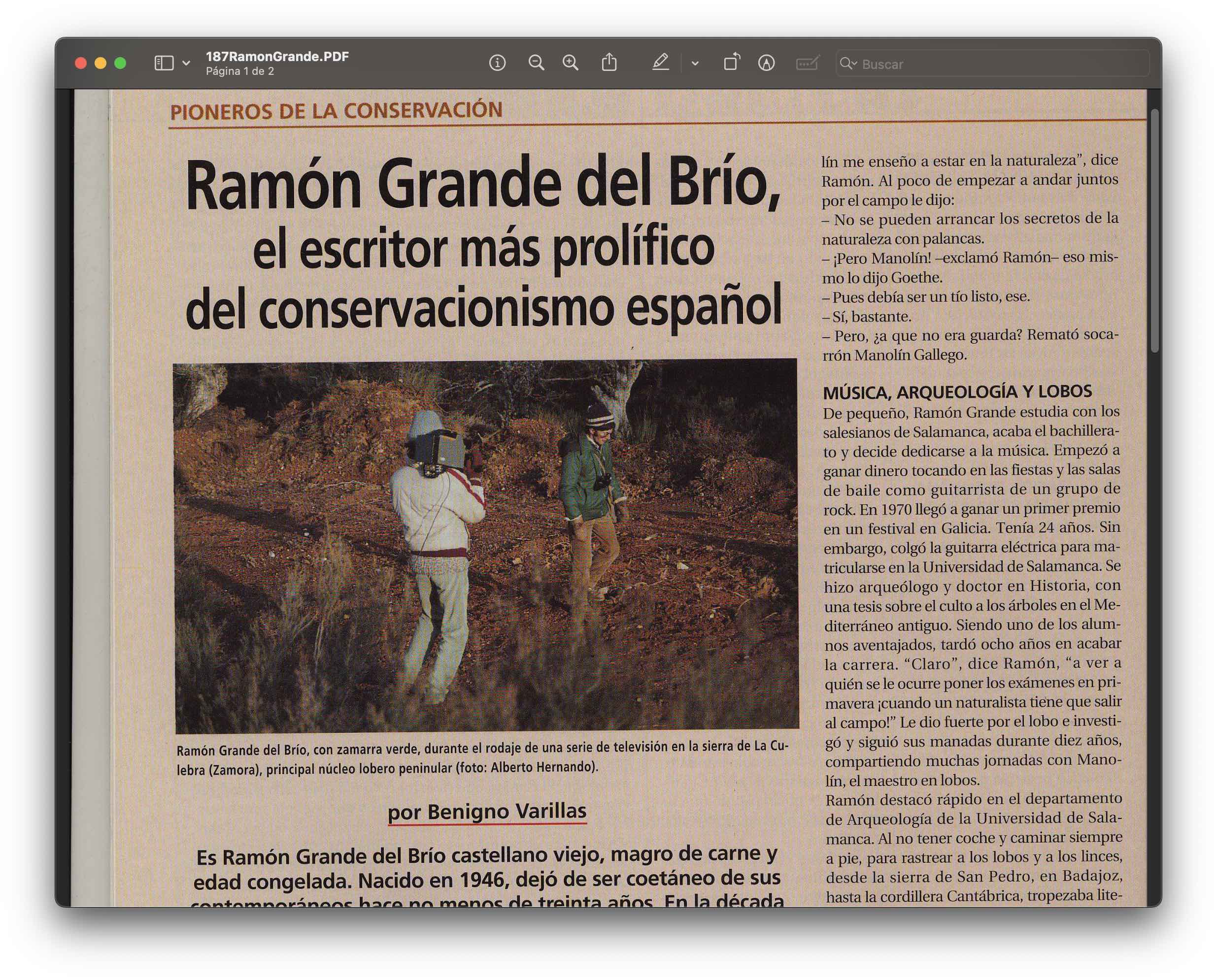
Task: Zoom in the PDF page
Action: click(571, 63)
